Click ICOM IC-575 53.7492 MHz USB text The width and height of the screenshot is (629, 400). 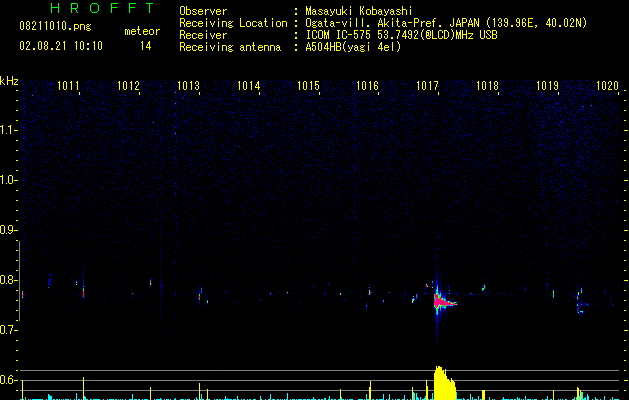click(x=401, y=35)
